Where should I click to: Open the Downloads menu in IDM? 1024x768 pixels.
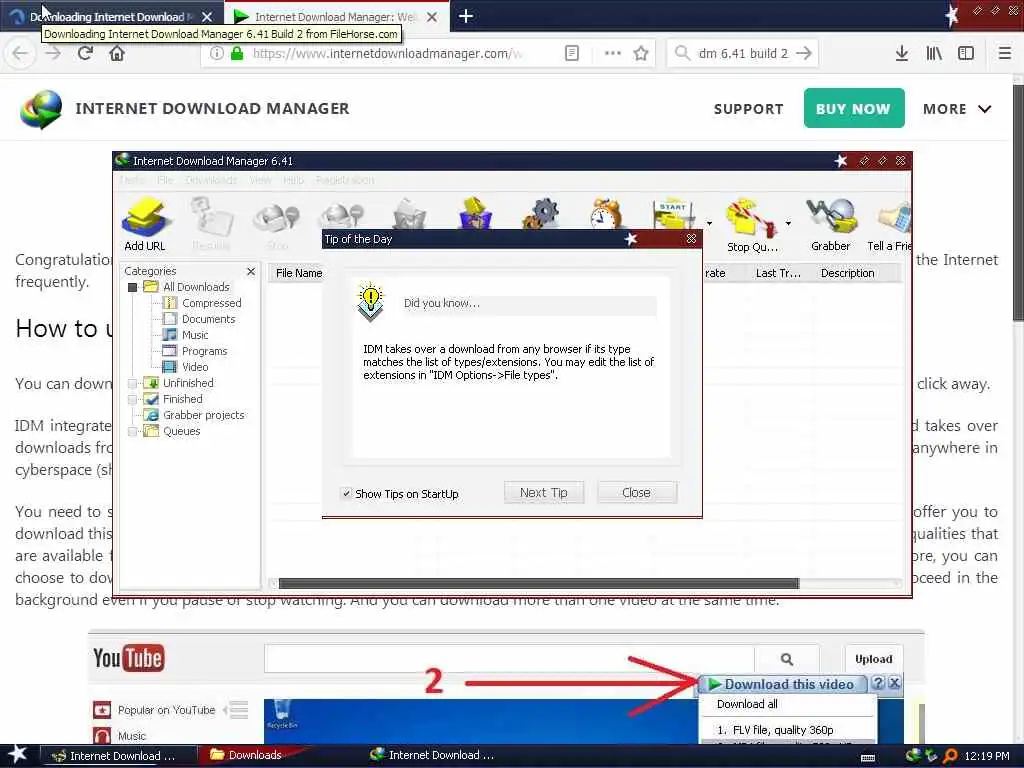pyautogui.click(x=211, y=180)
